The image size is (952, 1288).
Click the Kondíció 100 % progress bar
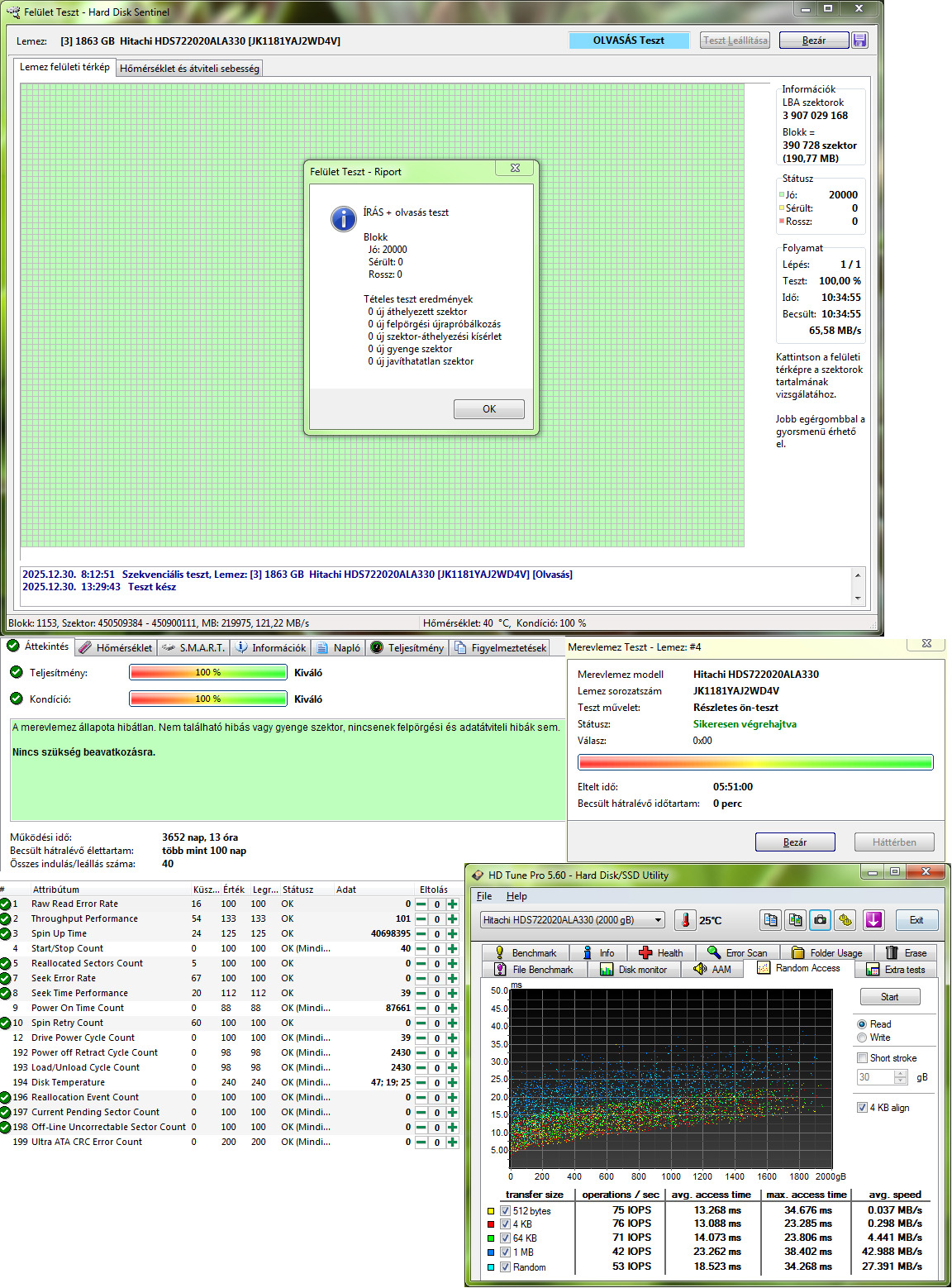point(208,699)
